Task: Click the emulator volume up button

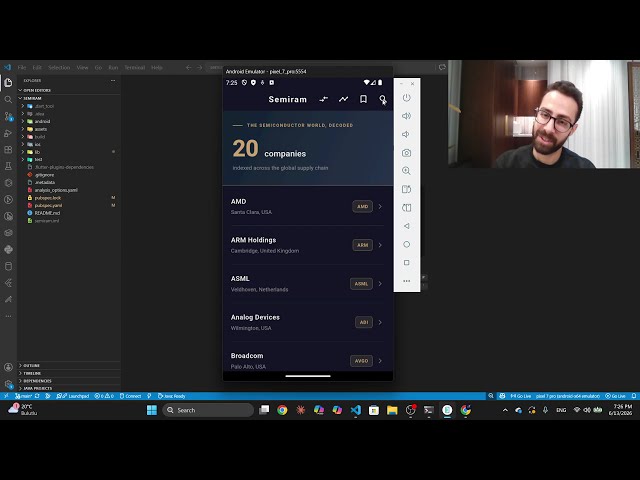Action: (407, 116)
